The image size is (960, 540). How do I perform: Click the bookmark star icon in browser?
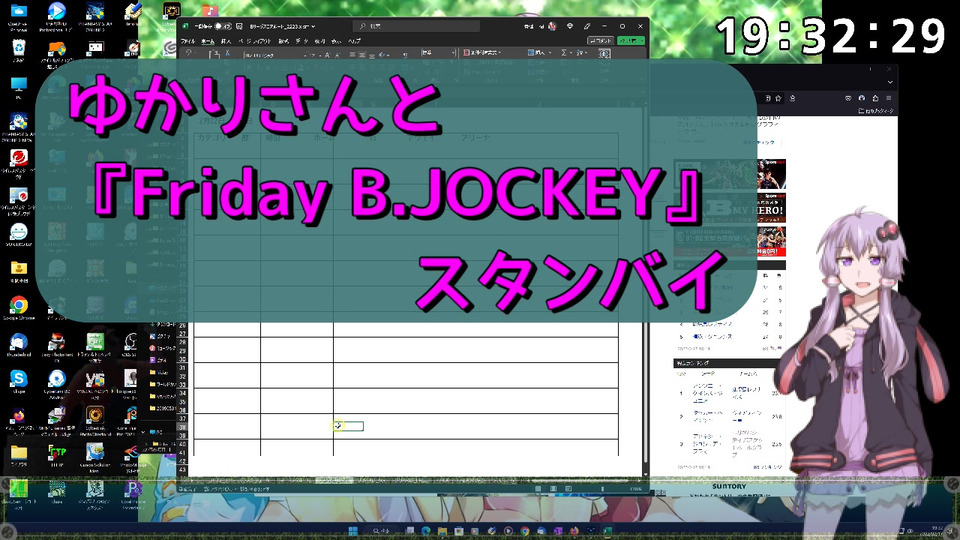779,98
